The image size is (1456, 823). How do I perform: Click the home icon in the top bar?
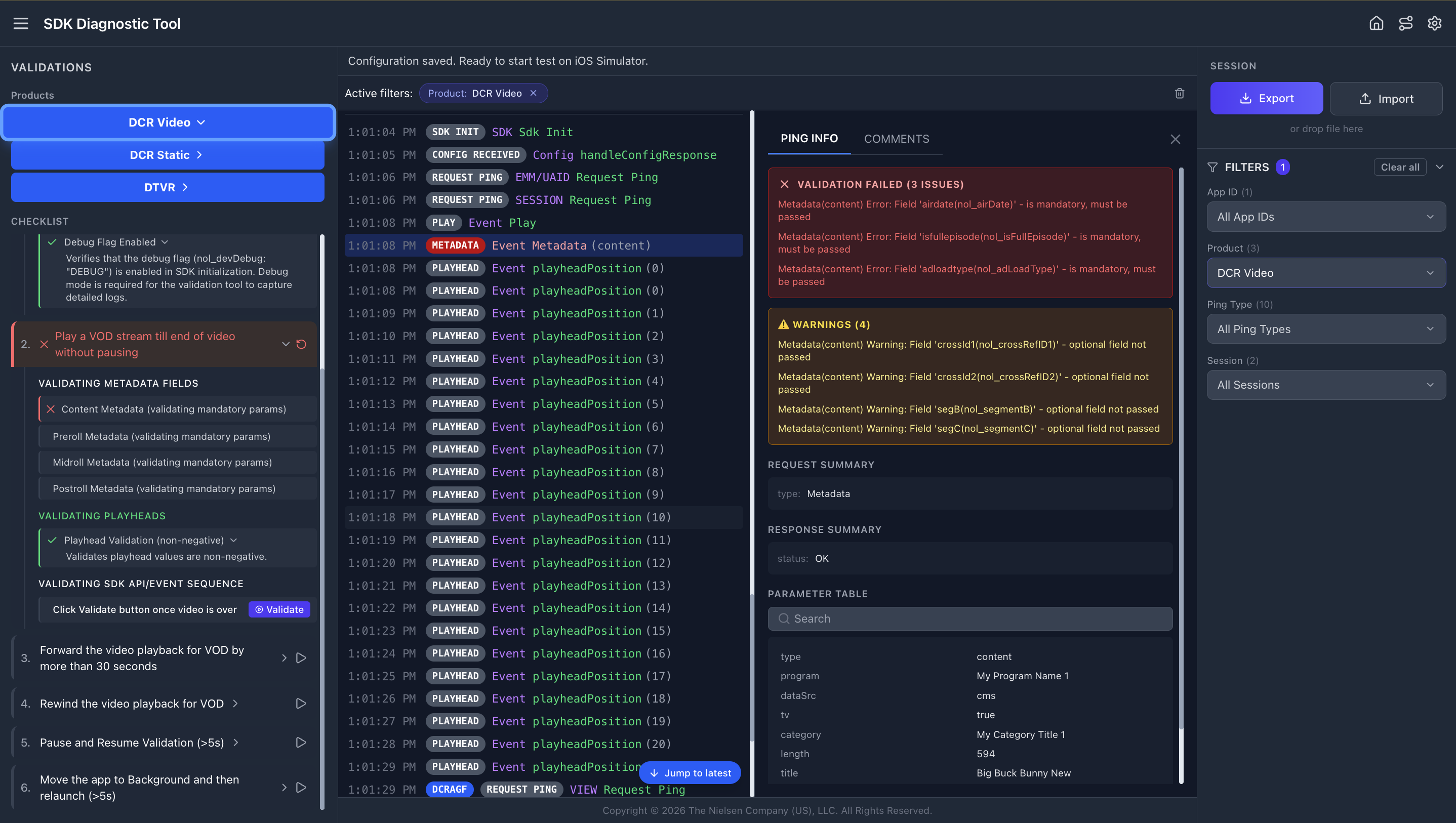tap(1376, 23)
